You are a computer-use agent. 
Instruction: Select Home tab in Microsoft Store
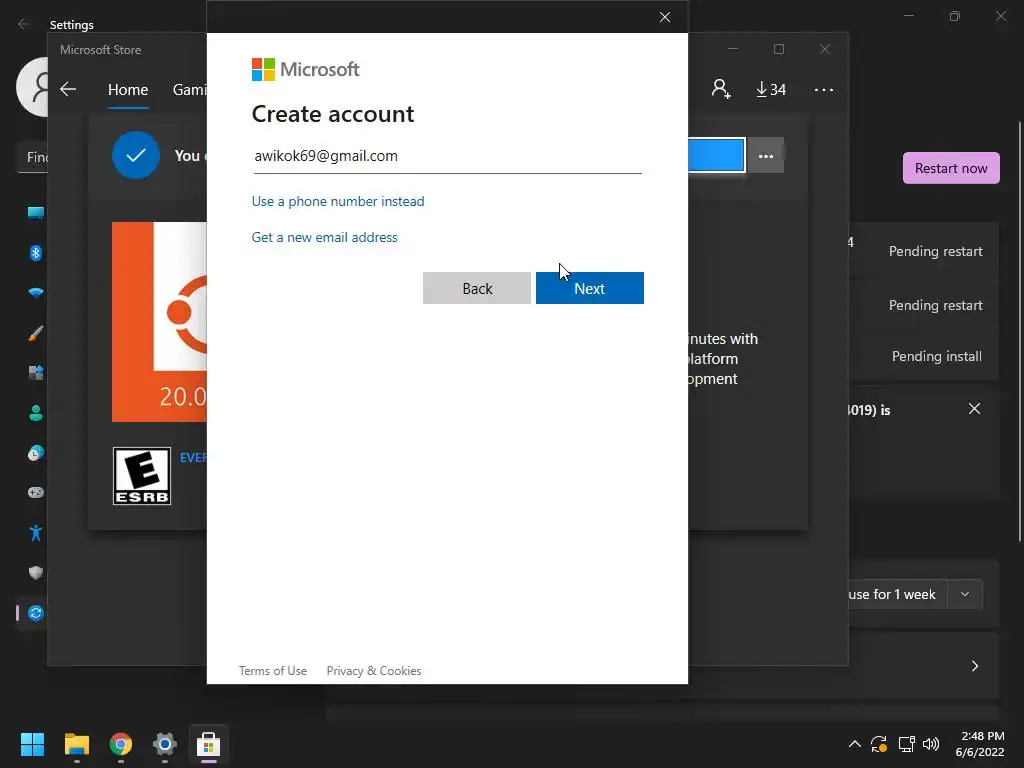coord(128,89)
